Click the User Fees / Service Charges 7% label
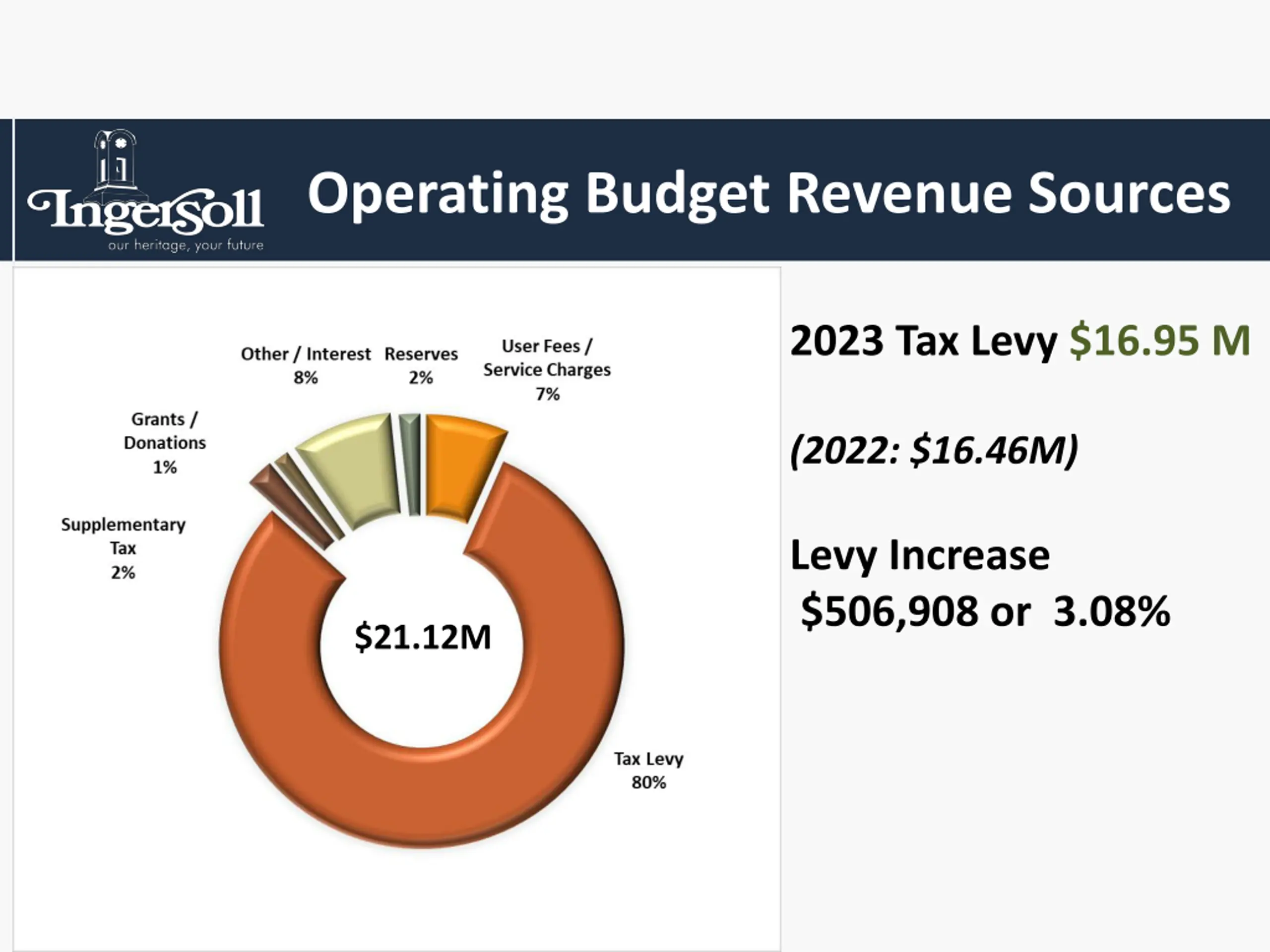The image size is (1270, 952). point(547,369)
